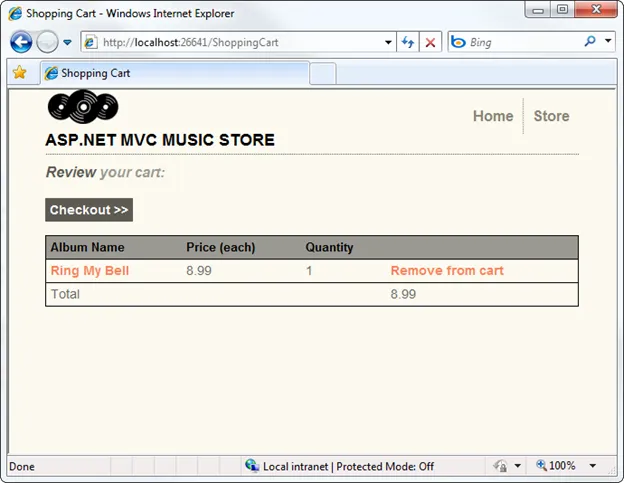Click the vinyl records store logo
624x483 pixels.
point(82,107)
